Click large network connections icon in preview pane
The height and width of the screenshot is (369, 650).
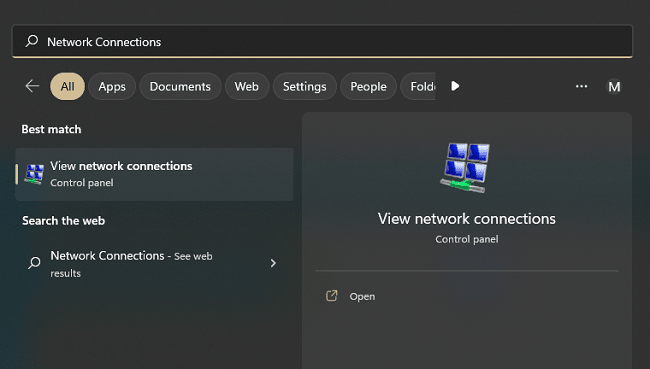click(466, 168)
